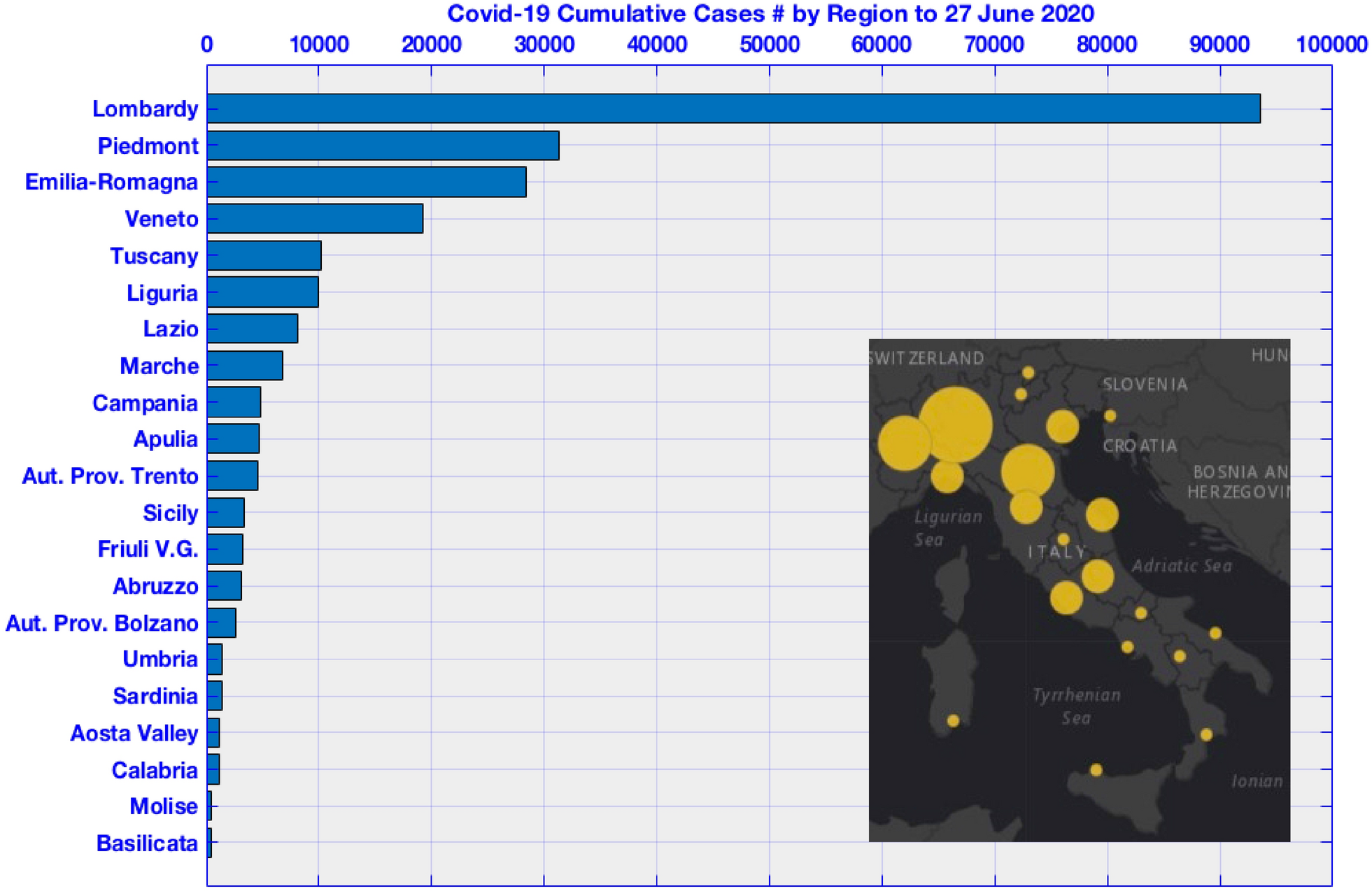The image size is (1372, 891).
Task: Click the 10000 axis tick label
Action: point(319,45)
